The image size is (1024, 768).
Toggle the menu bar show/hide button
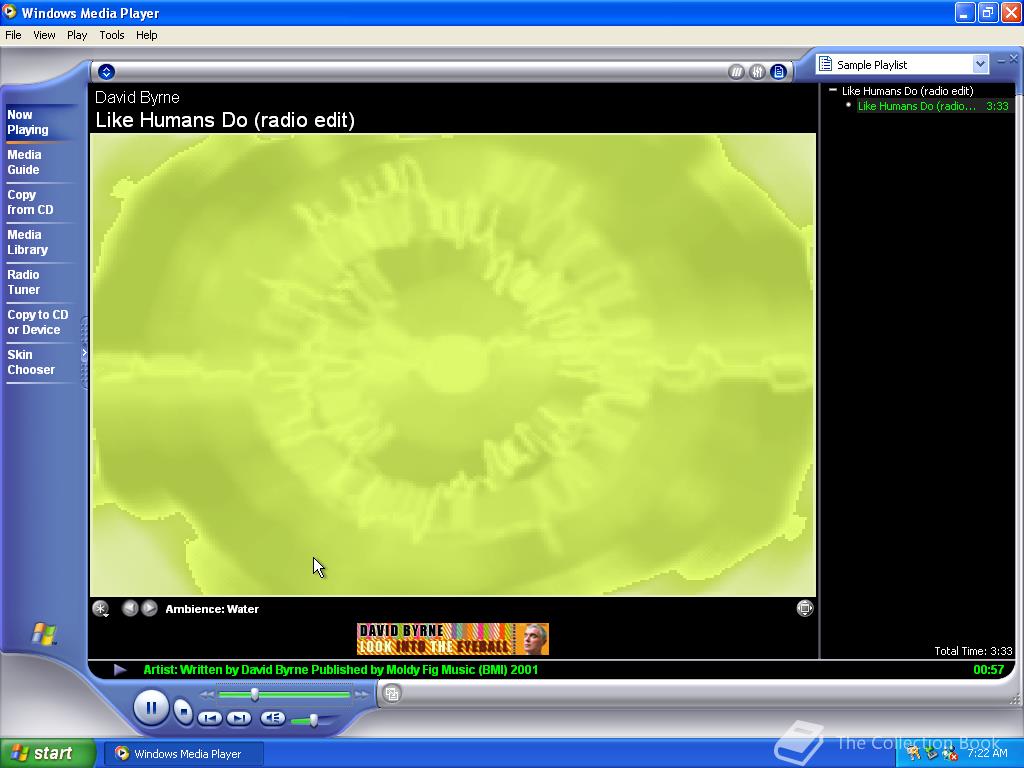(x=106, y=72)
